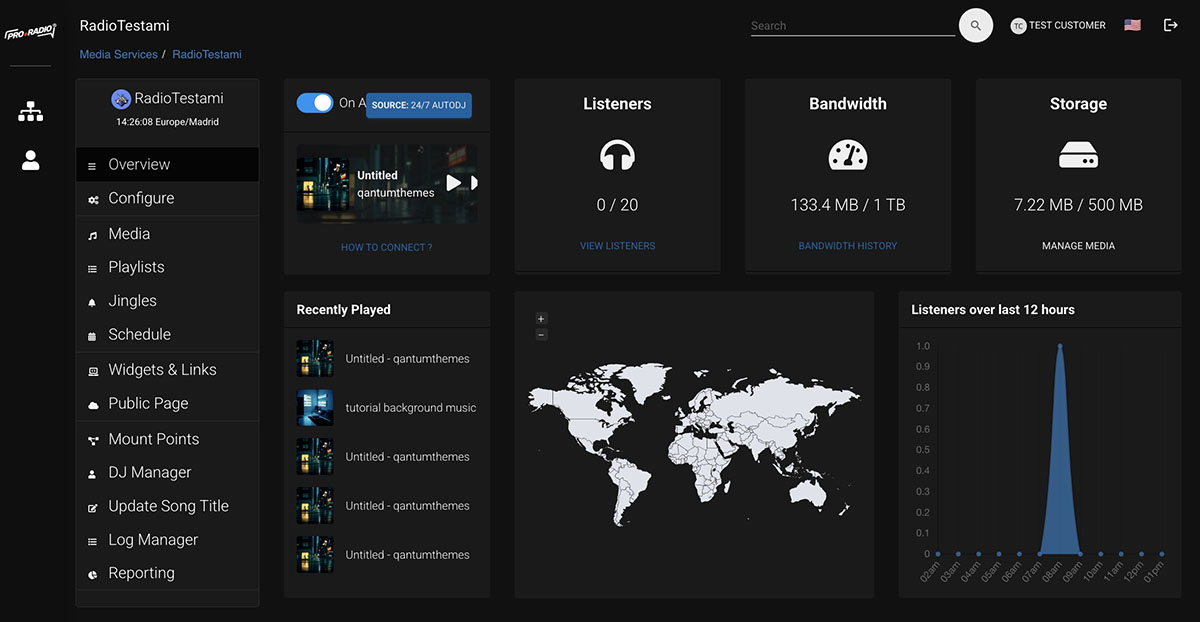Viewport: 1200px width, 622px height.
Task: Toggle the On Air switch off
Action: [x=313, y=102]
